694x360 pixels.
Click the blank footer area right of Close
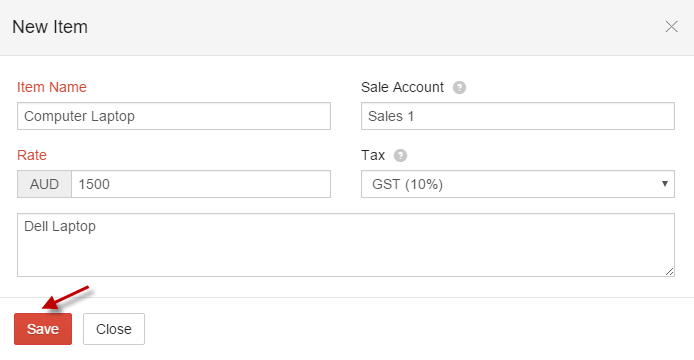click(416, 329)
